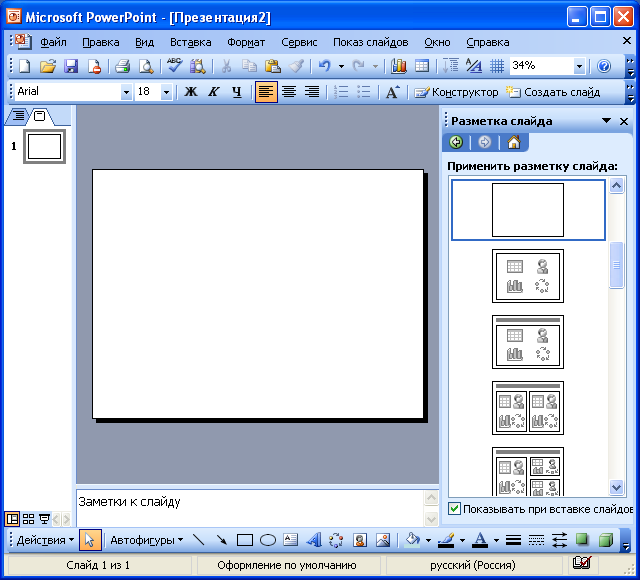Open the Сервис menu
Viewport: 640px width, 580px height.
pyautogui.click(x=299, y=42)
